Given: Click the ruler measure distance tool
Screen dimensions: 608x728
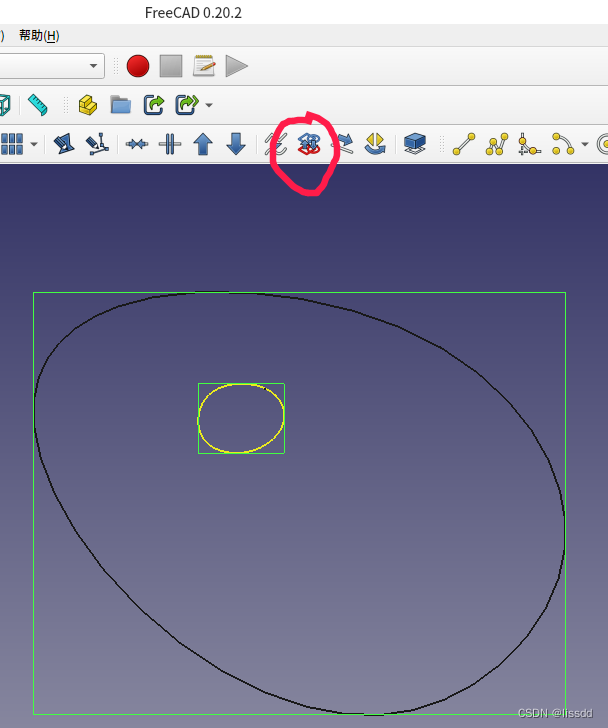Looking at the screenshot, I should (38, 105).
